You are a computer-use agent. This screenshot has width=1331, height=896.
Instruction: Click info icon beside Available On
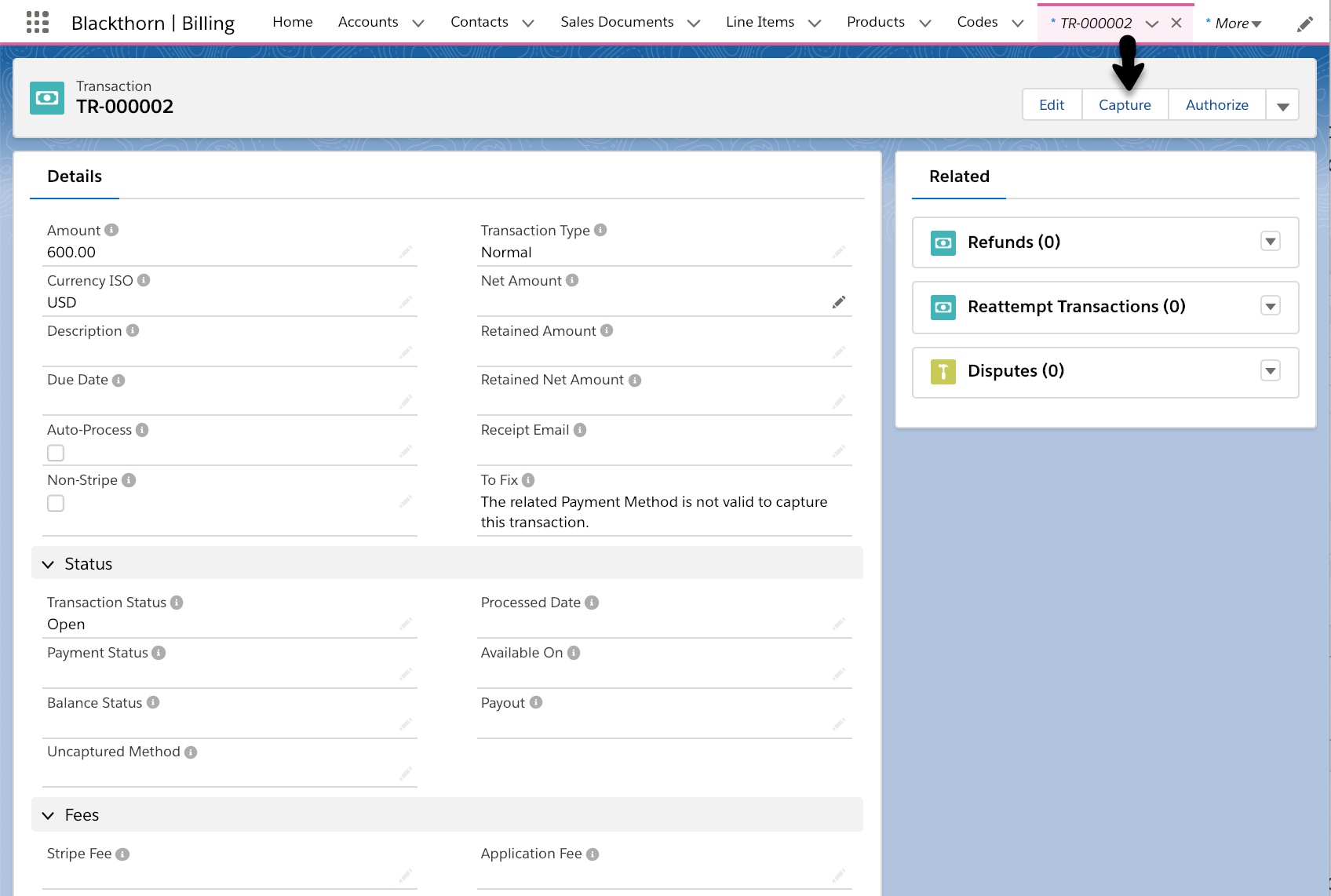click(574, 653)
